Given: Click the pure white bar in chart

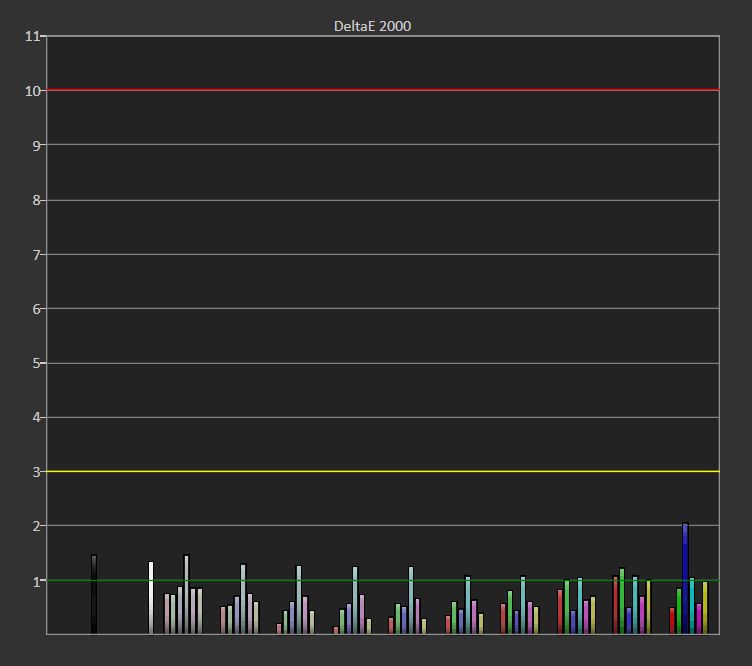Looking at the screenshot, I should pos(151,598).
